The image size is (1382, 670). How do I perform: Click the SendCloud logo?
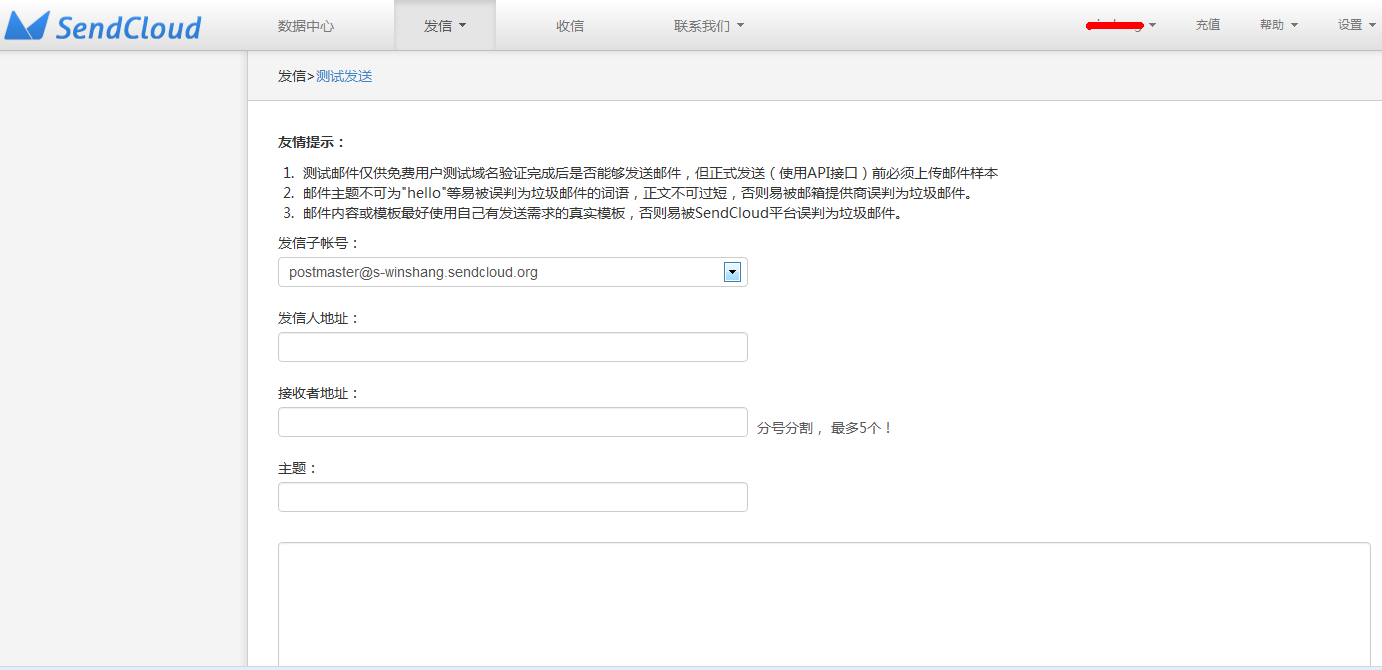[x=103, y=26]
